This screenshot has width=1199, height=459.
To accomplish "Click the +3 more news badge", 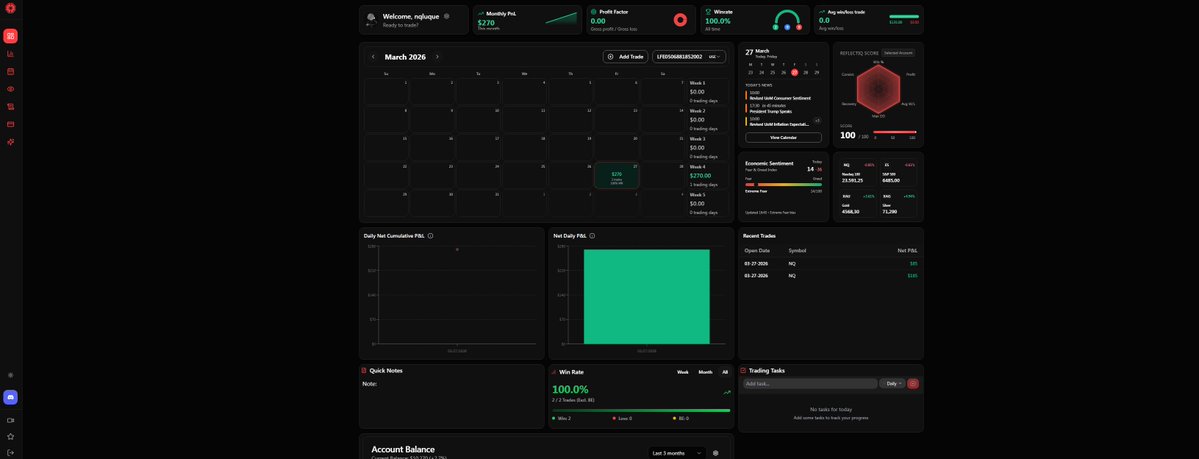I will (x=817, y=120).
